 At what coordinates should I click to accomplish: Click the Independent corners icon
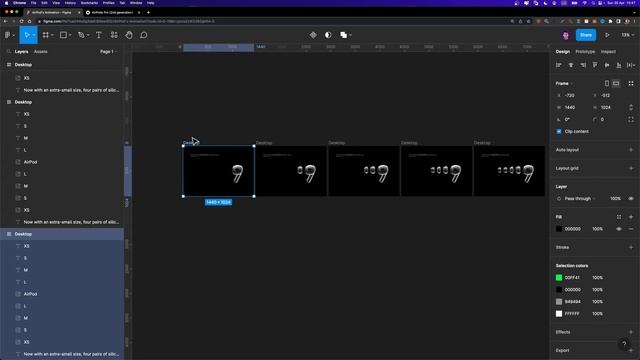point(631,120)
